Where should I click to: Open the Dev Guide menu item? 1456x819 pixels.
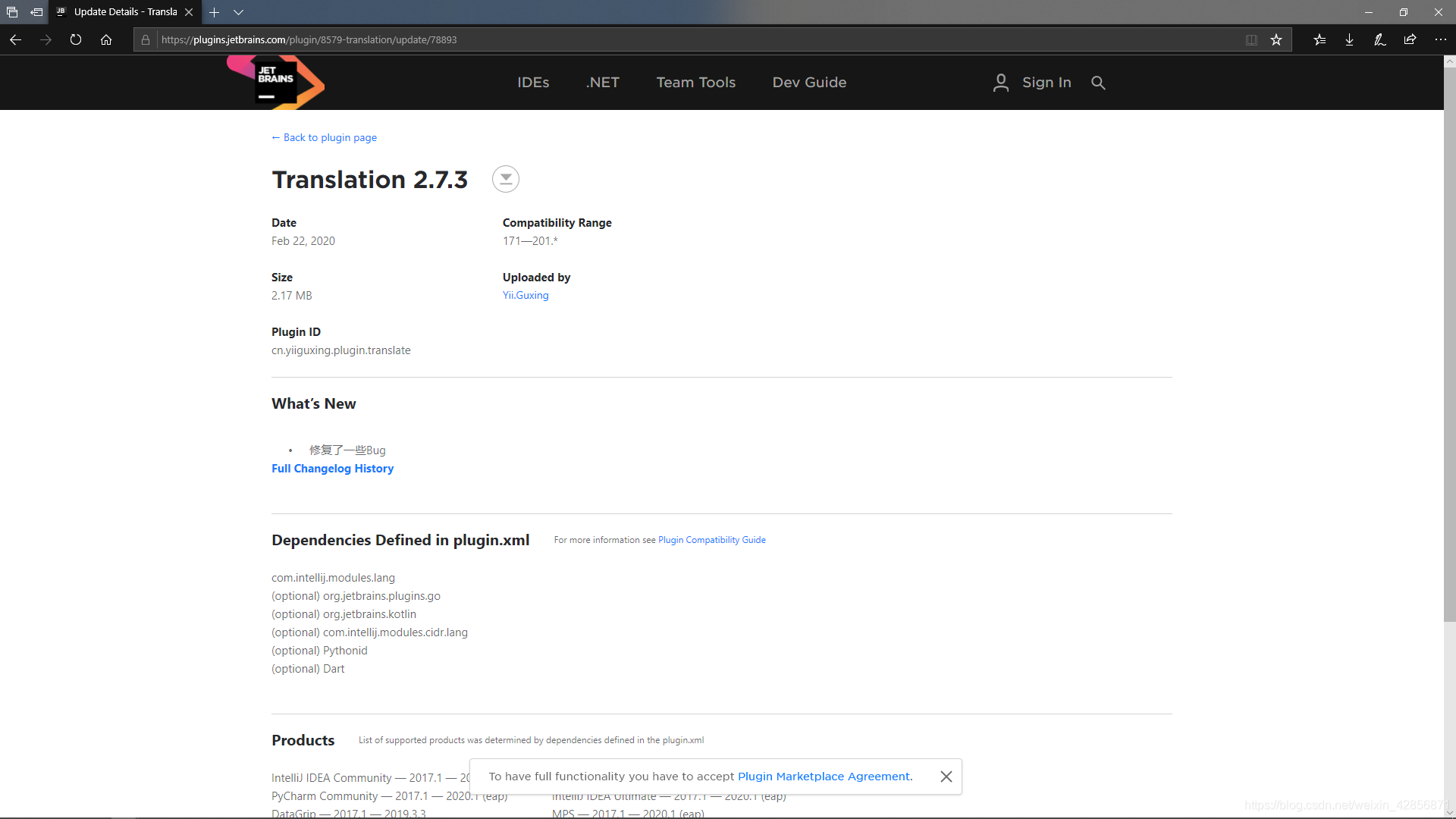(x=809, y=83)
